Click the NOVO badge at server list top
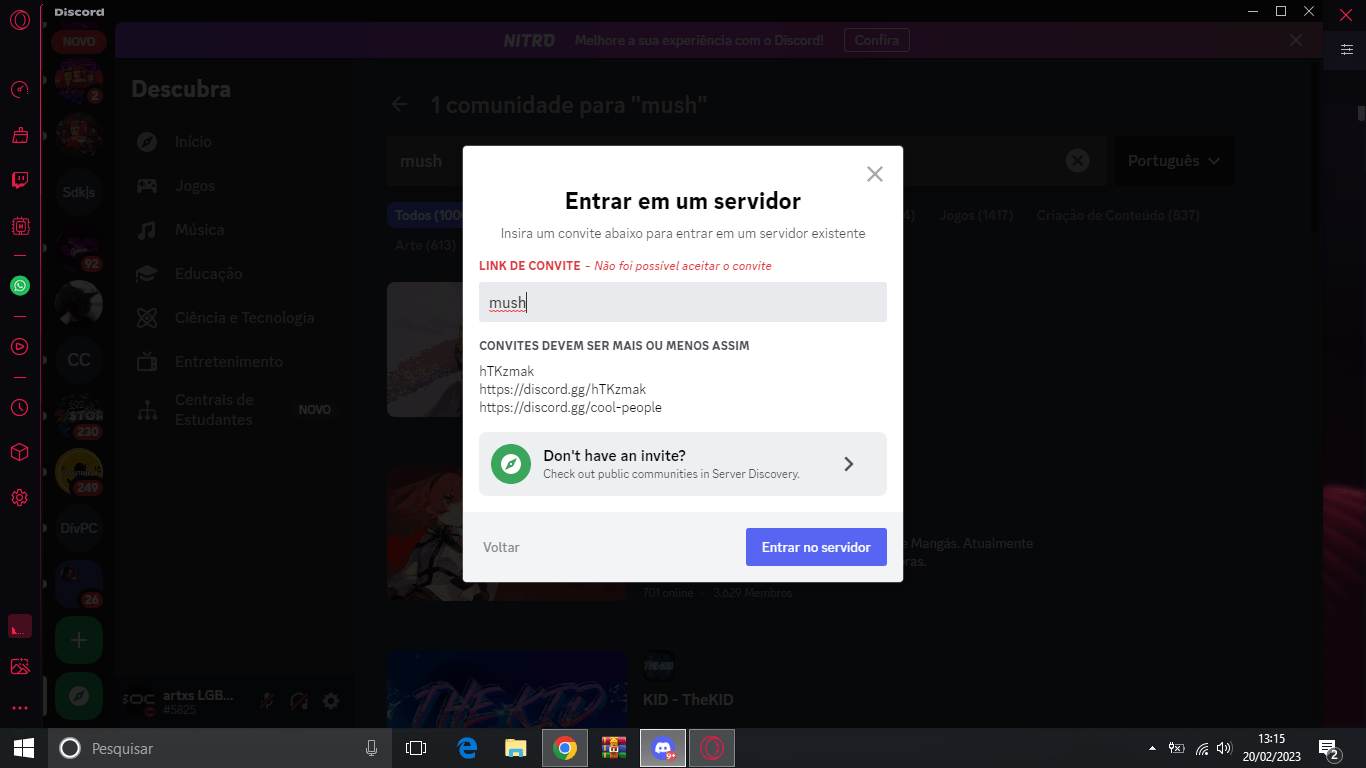1366x768 pixels. click(x=79, y=42)
